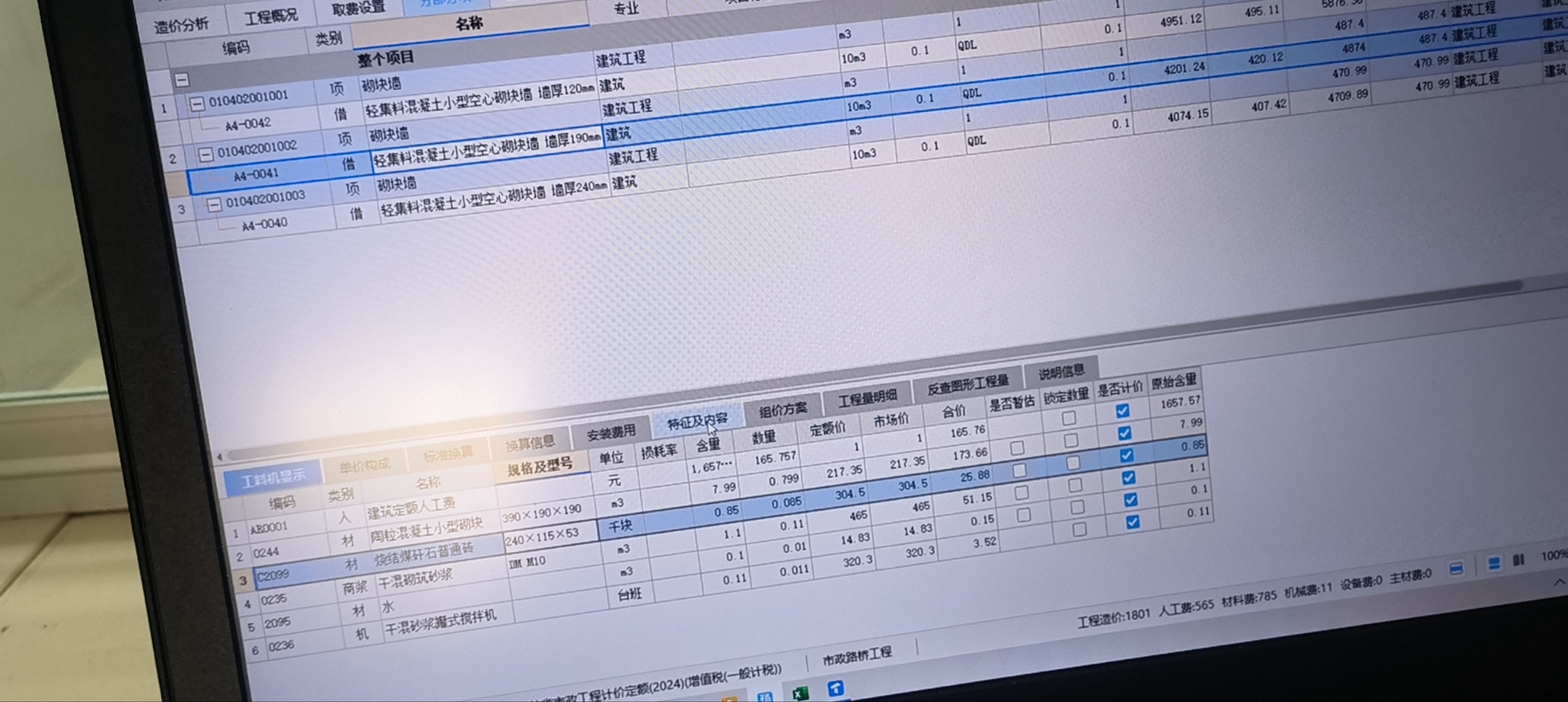The width and height of the screenshot is (1568, 702).
Task: Select machine row 干混砂浆罐式搅拌机
Action: tap(441, 623)
